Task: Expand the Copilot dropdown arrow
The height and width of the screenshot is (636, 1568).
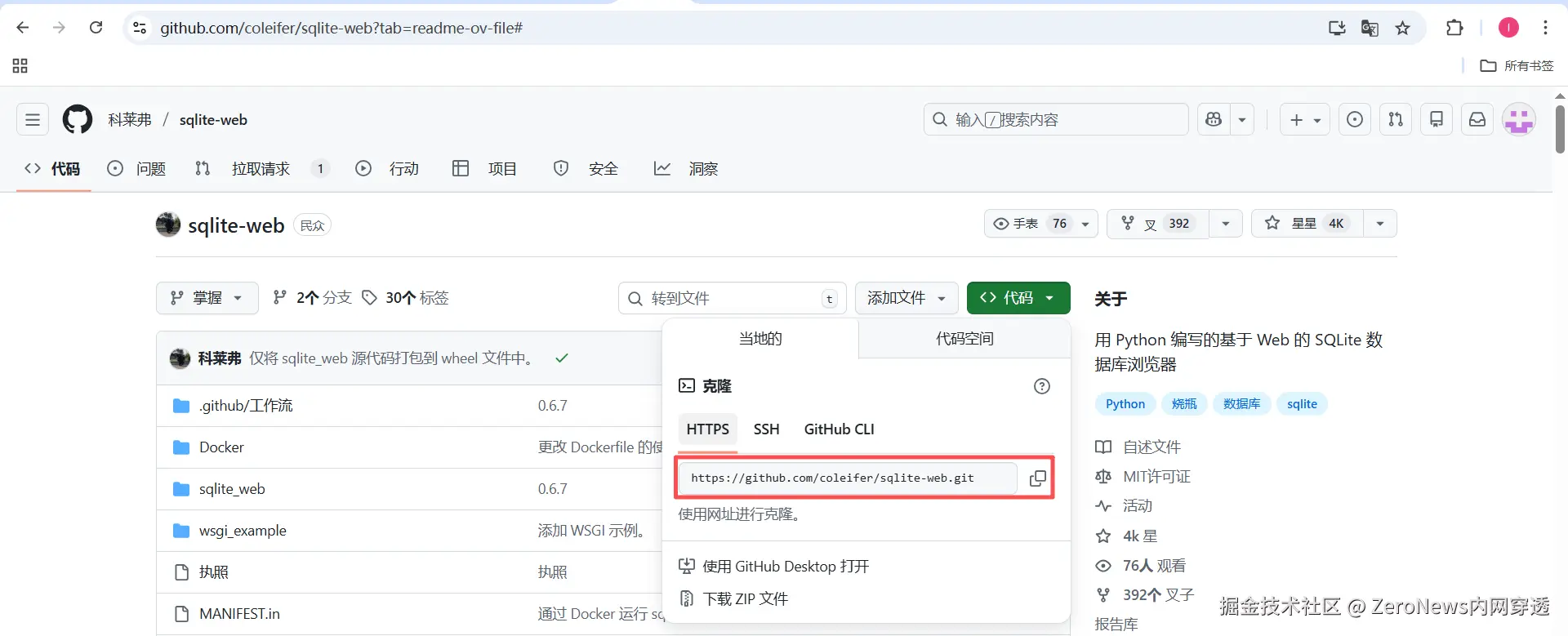Action: (1242, 120)
